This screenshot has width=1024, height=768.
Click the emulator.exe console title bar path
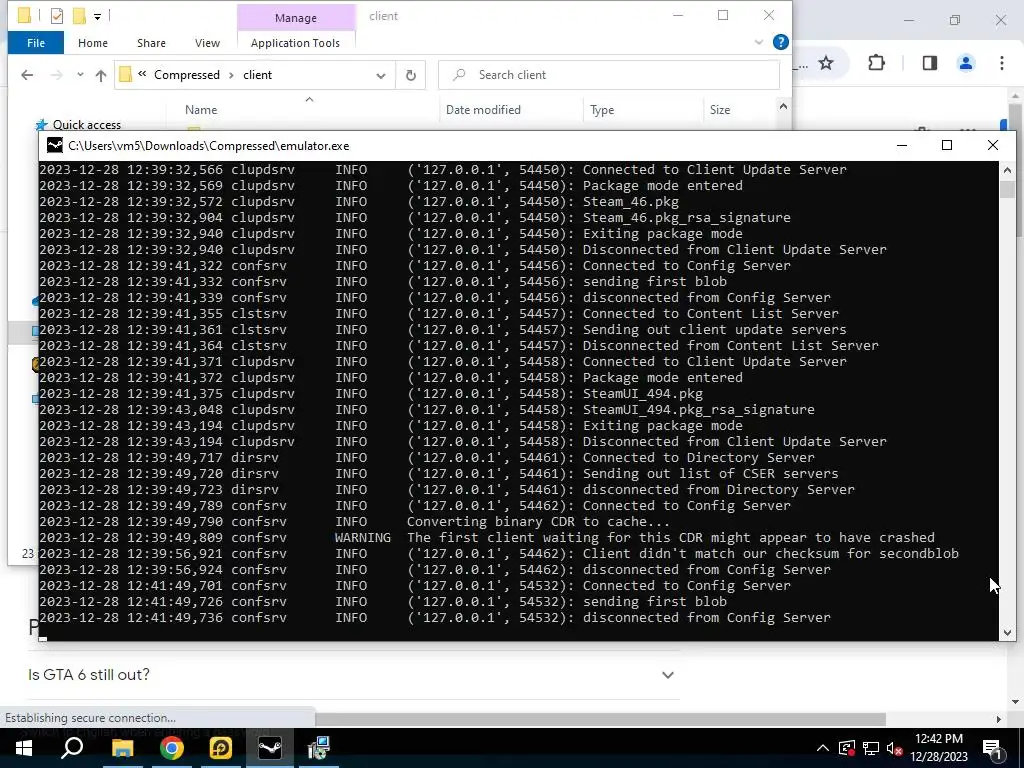pyautogui.click(x=208, y=146)
